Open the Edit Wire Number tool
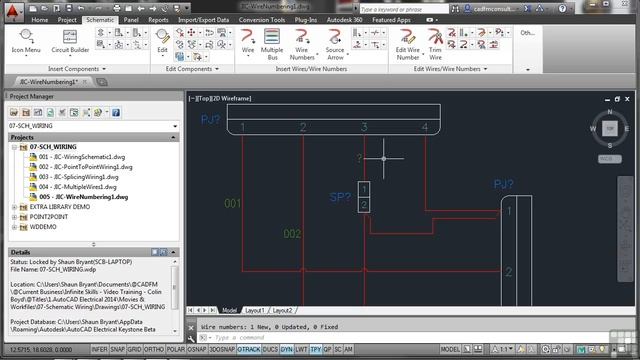640x360 pixels. tap(407, 44)
